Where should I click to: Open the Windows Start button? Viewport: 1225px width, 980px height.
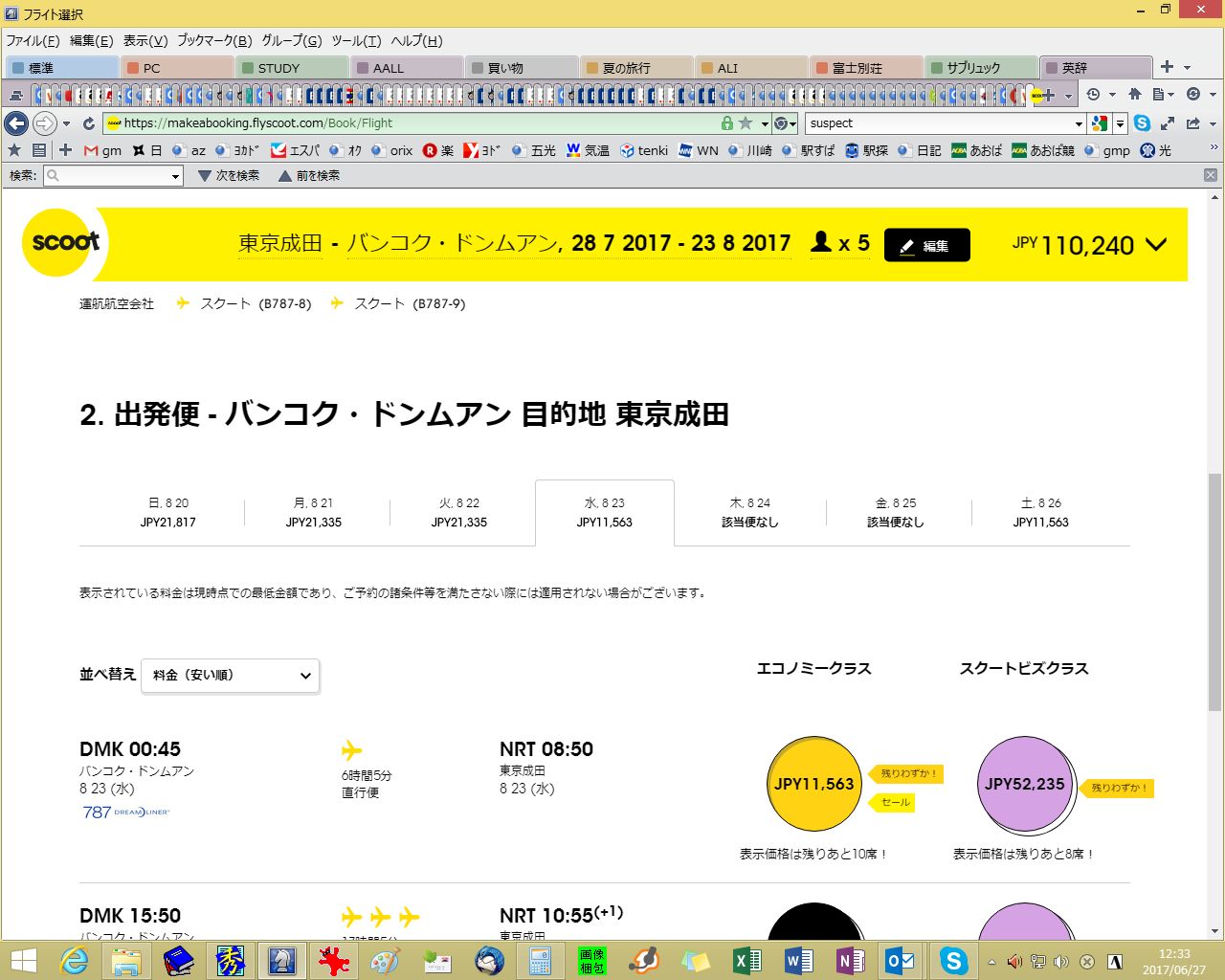coord(22,960)
